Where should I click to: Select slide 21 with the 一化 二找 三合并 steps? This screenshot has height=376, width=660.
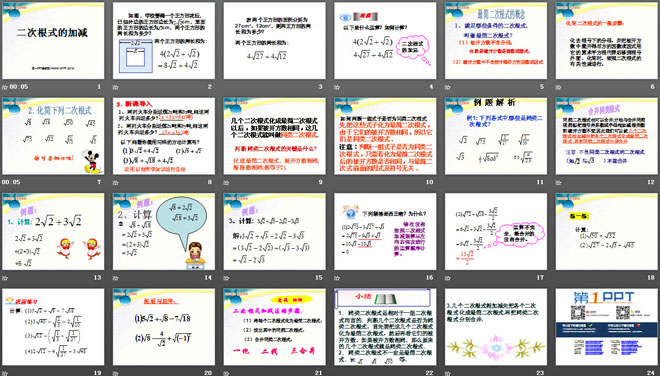(x=274, y=327)
